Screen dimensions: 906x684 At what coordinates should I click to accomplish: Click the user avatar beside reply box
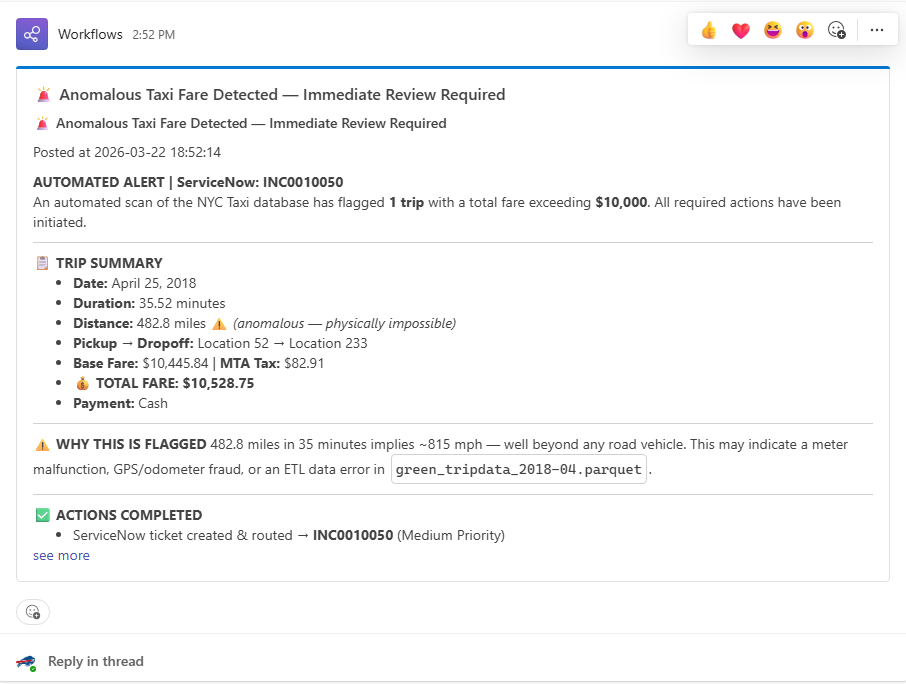26,662
